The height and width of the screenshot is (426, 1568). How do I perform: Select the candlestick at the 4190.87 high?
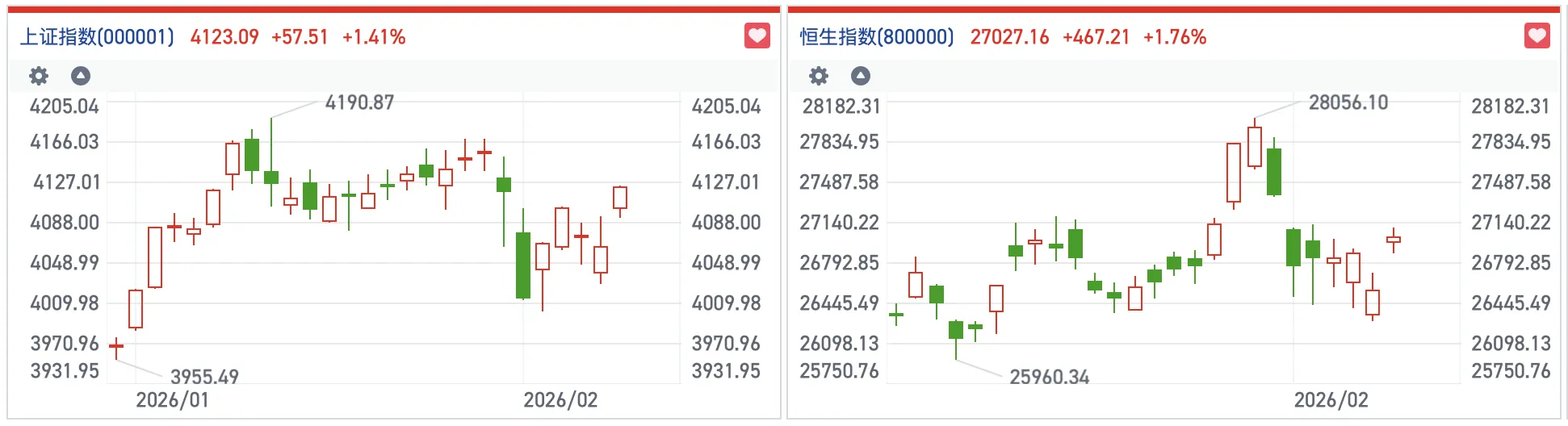click(271, 161)
